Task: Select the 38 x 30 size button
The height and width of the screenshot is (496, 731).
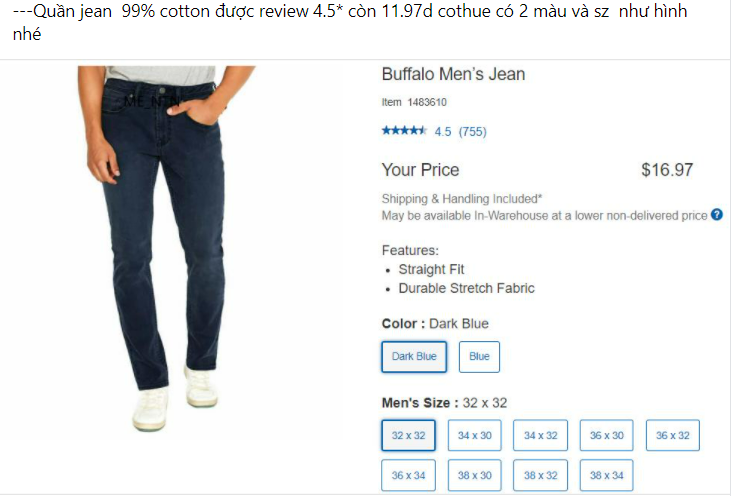Action: [x=474, y=475]
